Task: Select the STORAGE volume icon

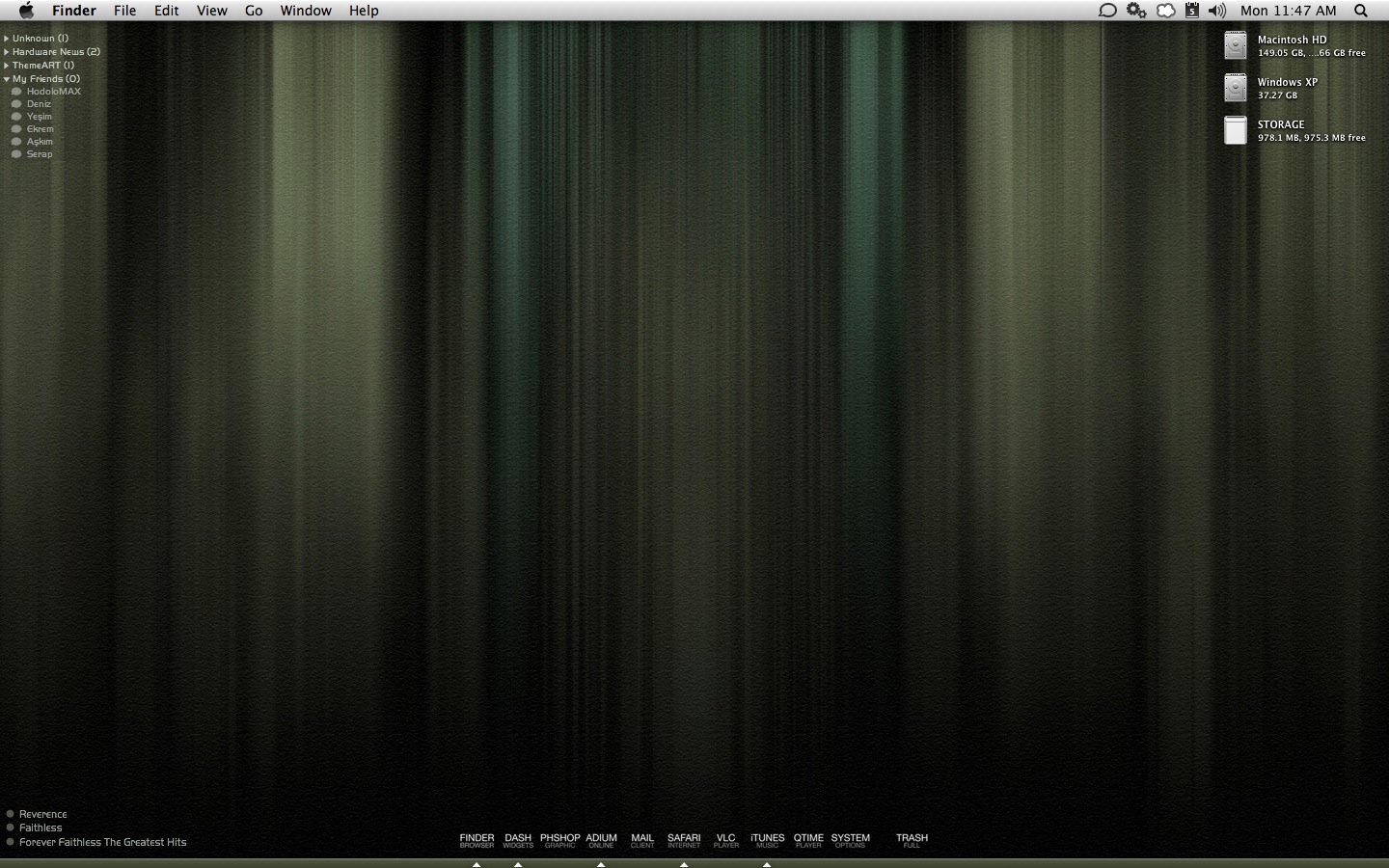Action: pos(1236,130)
